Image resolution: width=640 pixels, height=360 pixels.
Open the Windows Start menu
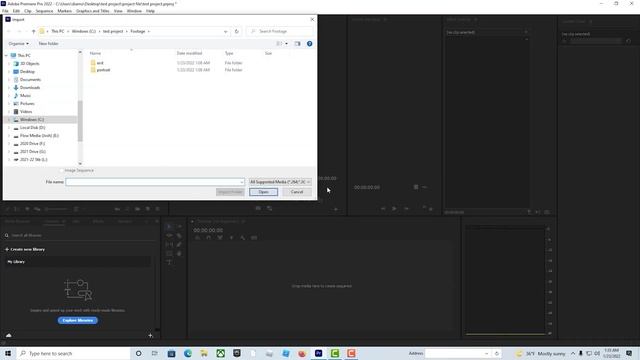pos(8,353)
